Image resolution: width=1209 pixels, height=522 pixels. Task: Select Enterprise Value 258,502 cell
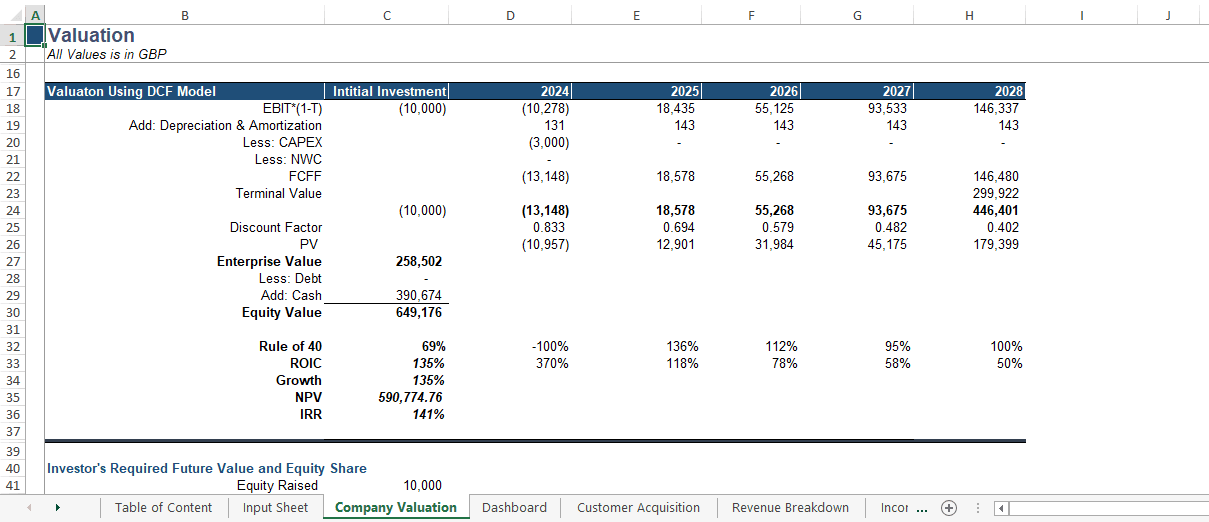[x=418, y=261]
